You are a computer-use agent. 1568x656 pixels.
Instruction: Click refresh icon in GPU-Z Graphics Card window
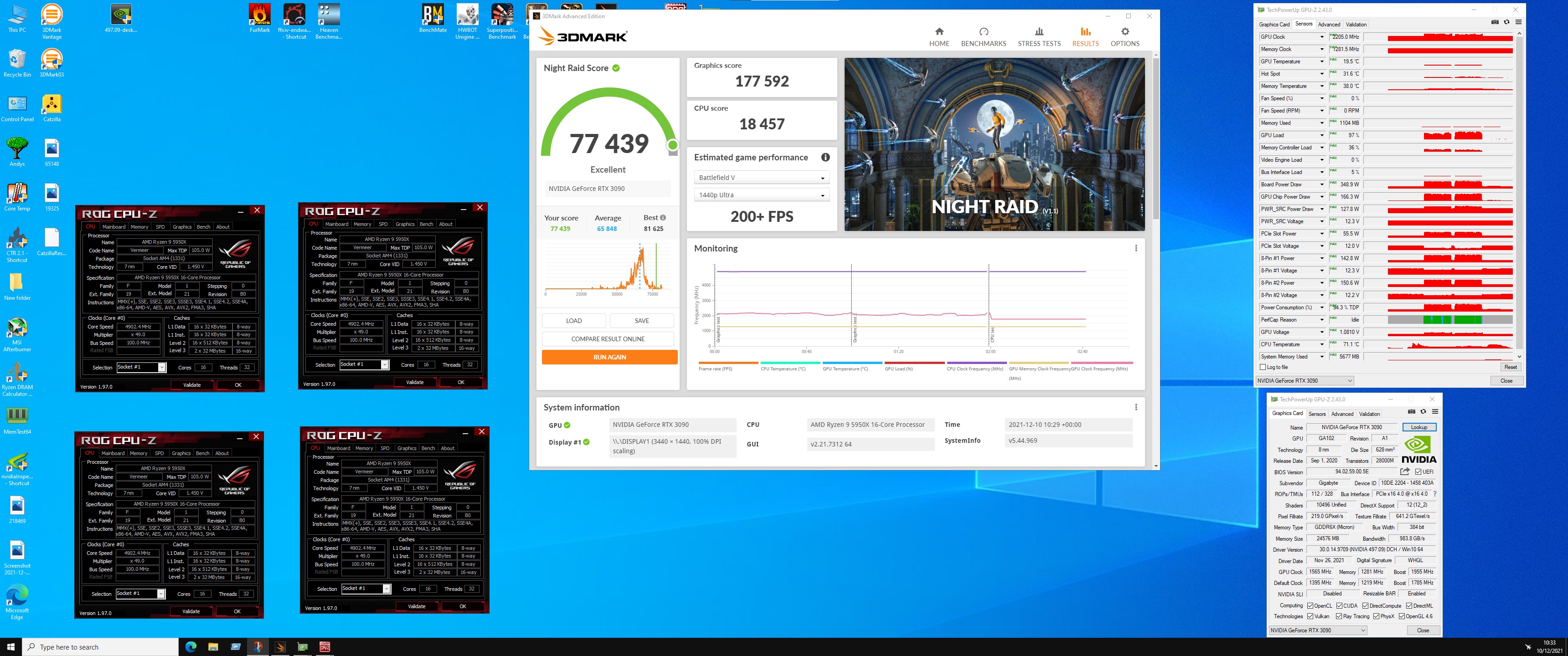pyautogui.click(x=1423, y=412)
